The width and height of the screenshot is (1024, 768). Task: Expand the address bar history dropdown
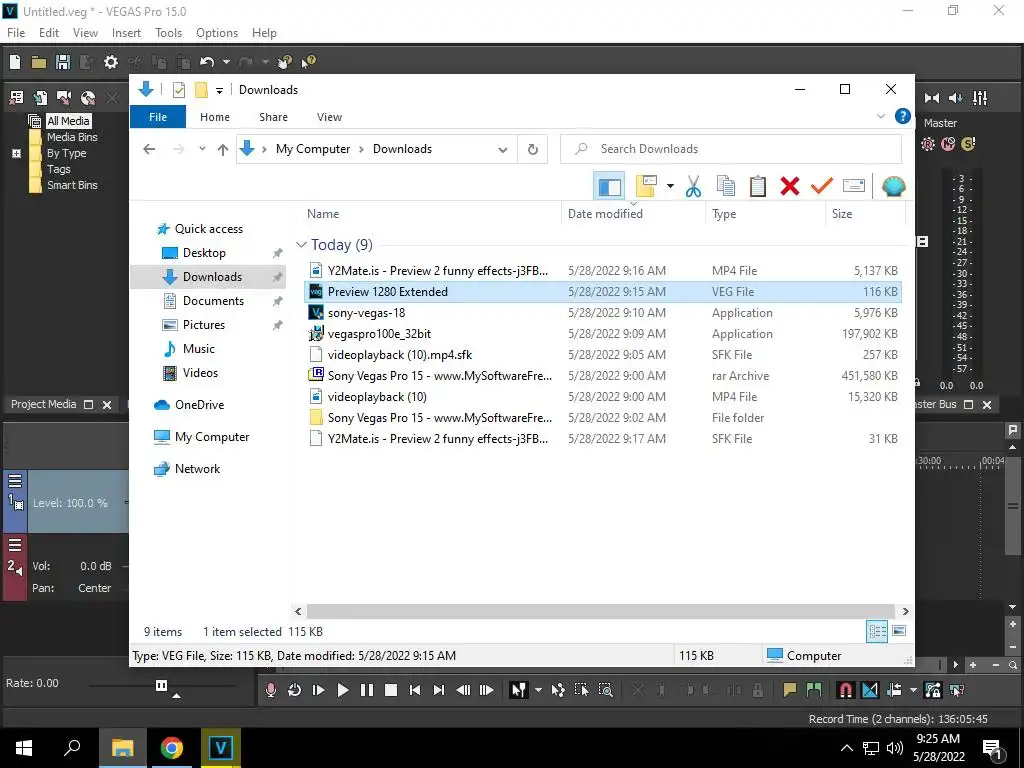503,150
